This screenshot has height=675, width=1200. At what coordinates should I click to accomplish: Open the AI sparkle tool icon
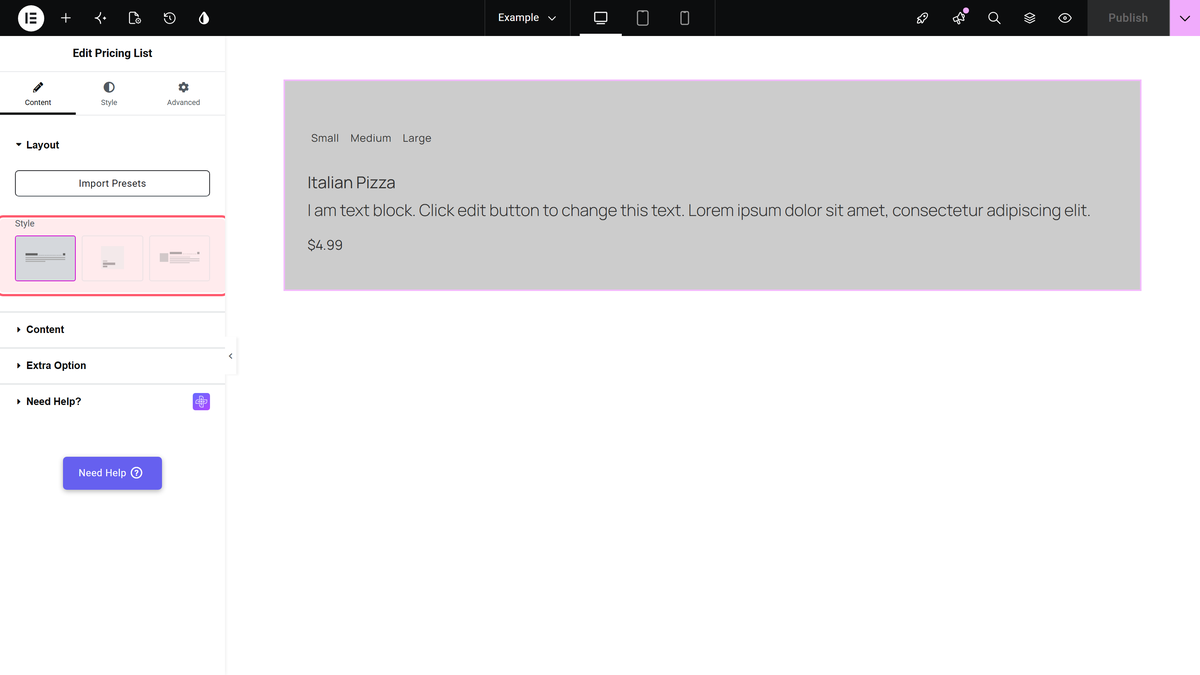point(100,18)
